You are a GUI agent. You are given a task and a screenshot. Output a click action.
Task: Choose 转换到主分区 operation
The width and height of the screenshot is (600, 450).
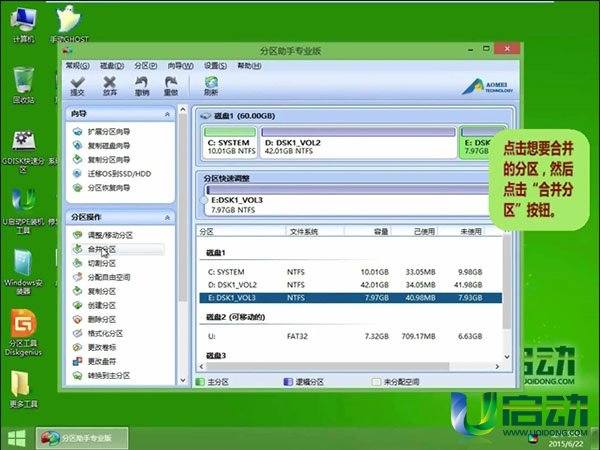point(101,375)
